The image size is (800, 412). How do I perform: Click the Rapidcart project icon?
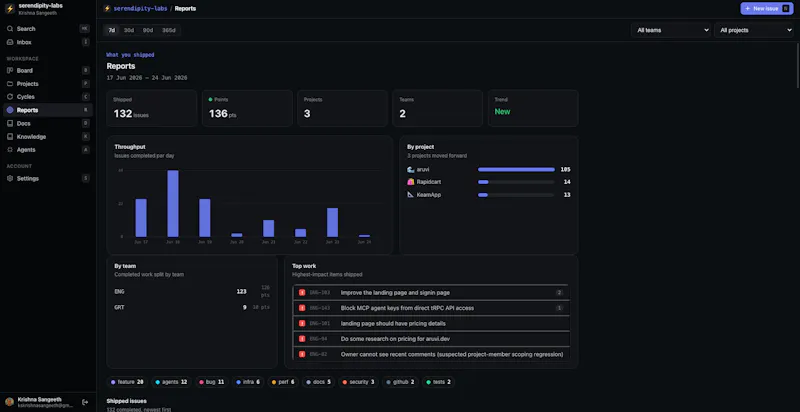coord(411,182)
